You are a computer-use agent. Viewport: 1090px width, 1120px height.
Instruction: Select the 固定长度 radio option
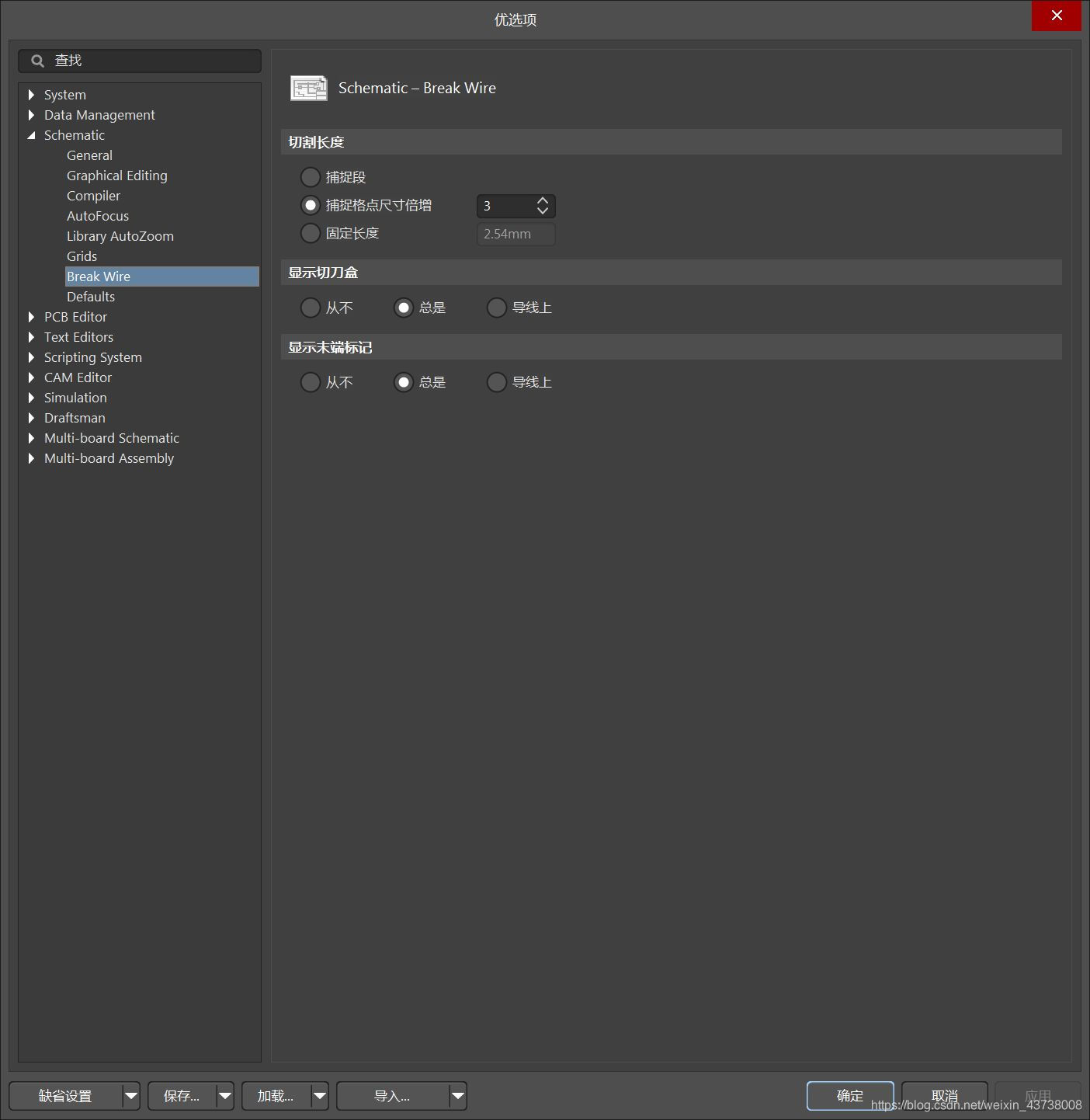(311, 233)
